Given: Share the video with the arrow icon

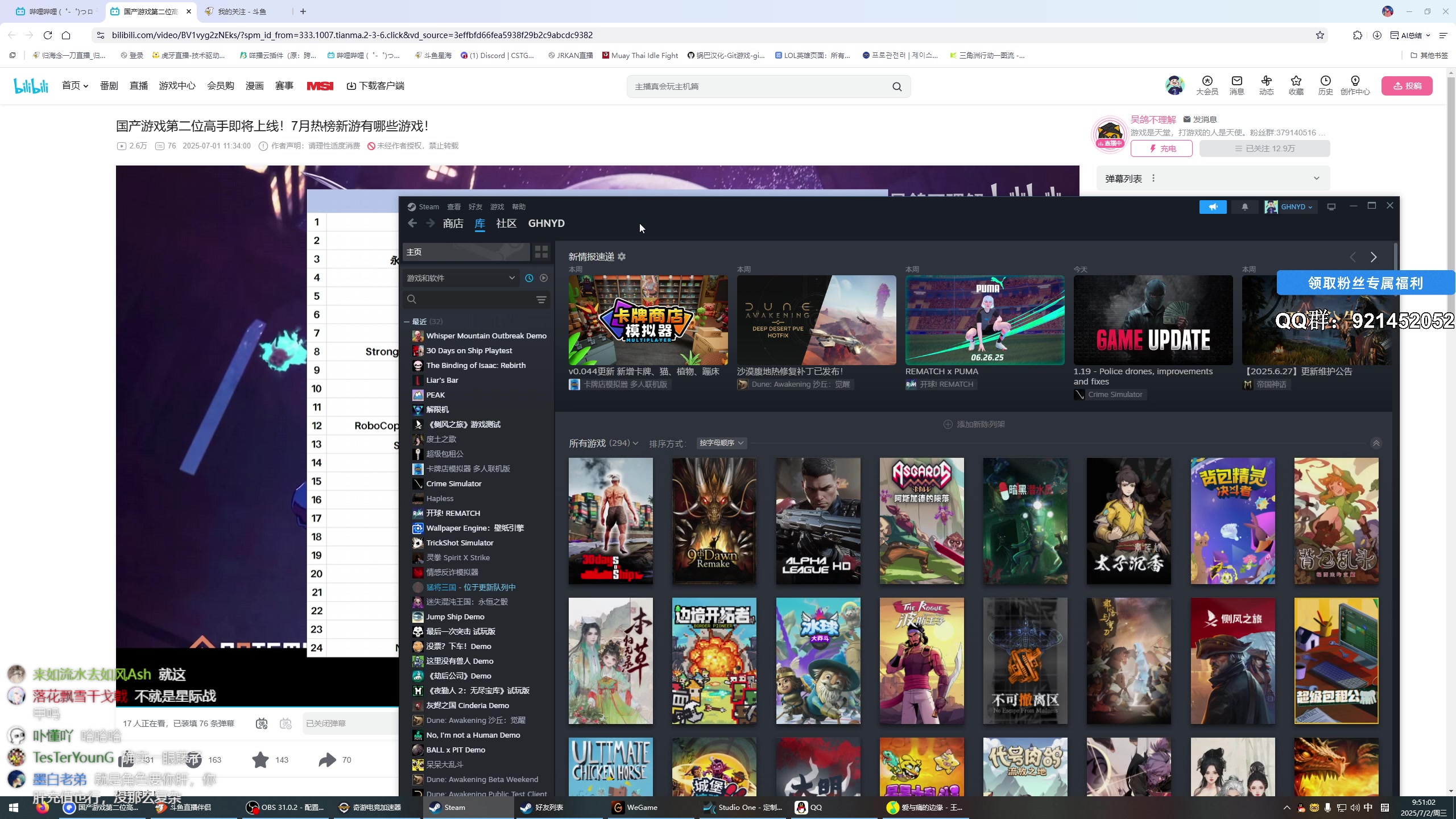Looking at the screenshot, I should [327, 760].
